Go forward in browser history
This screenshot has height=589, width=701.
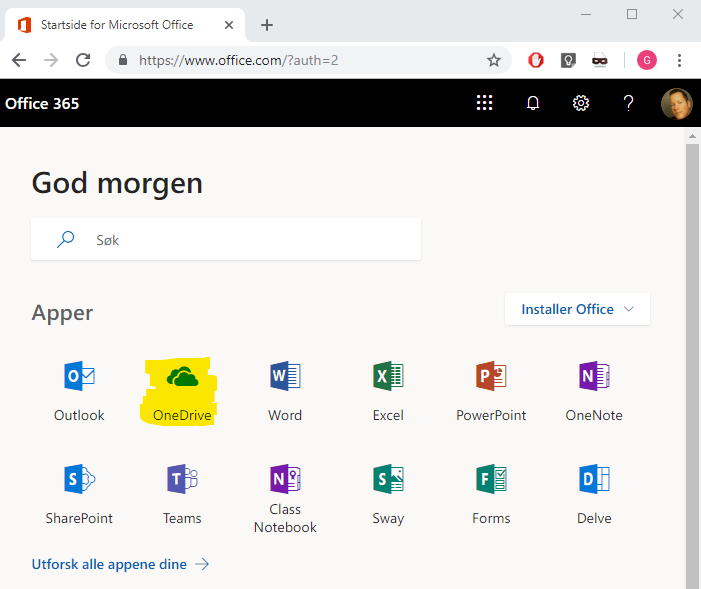[51, 60]
